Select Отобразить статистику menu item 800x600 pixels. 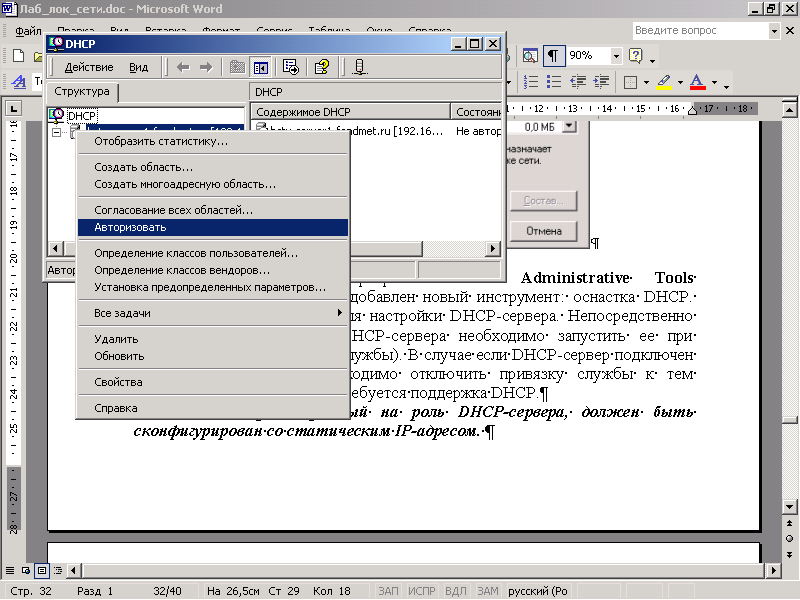[x=213, y=141]
